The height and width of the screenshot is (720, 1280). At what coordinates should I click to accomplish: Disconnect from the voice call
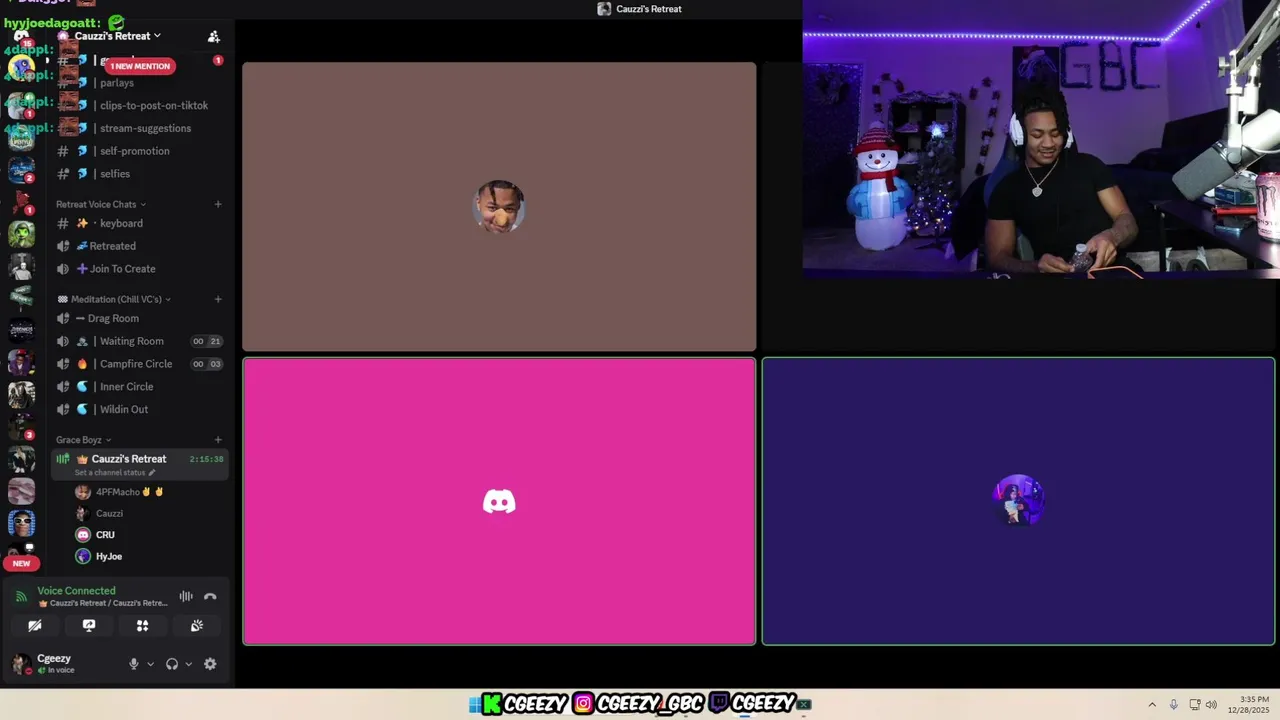point(210,597)
